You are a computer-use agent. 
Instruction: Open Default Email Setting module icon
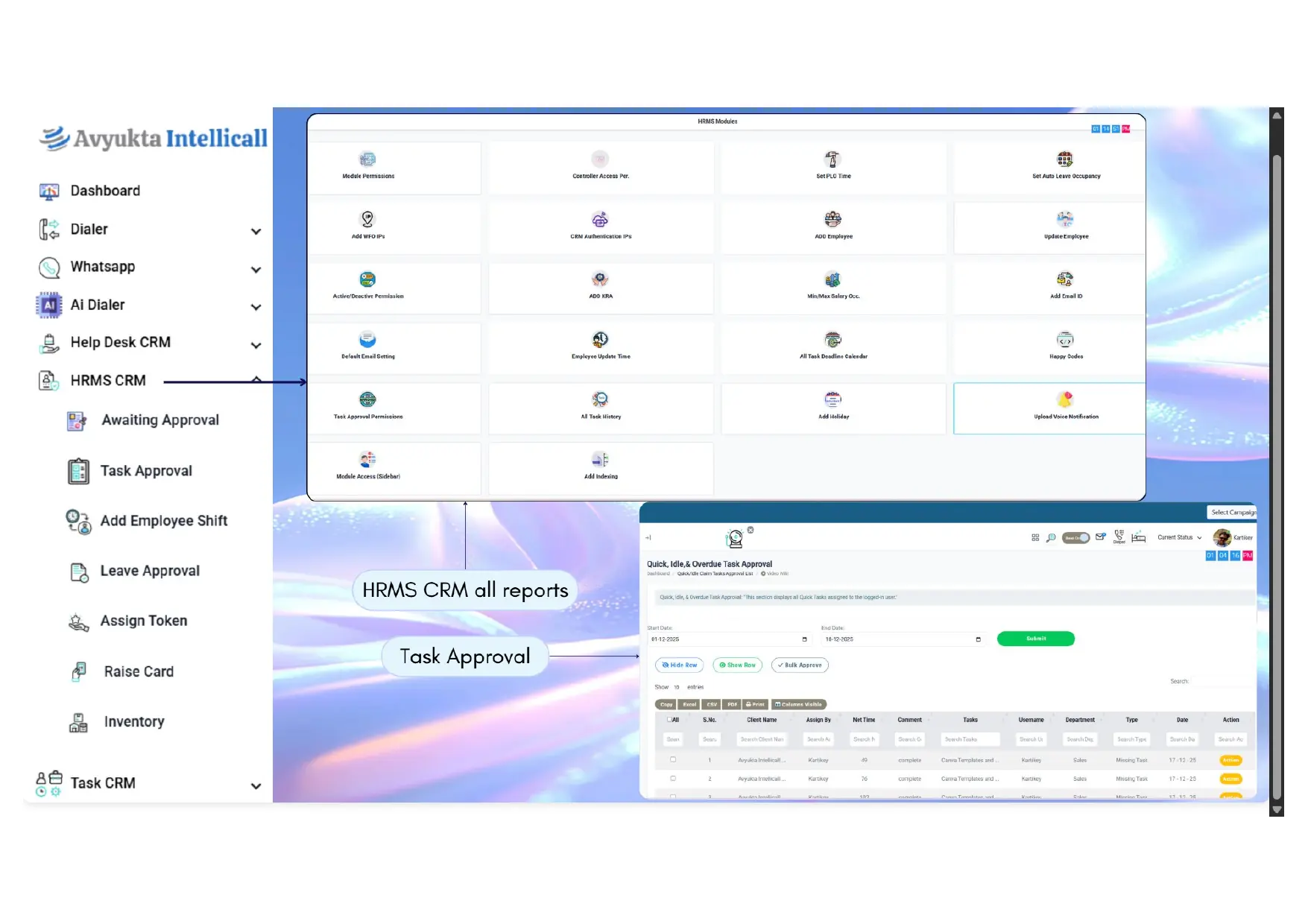[x=367, y=340]
